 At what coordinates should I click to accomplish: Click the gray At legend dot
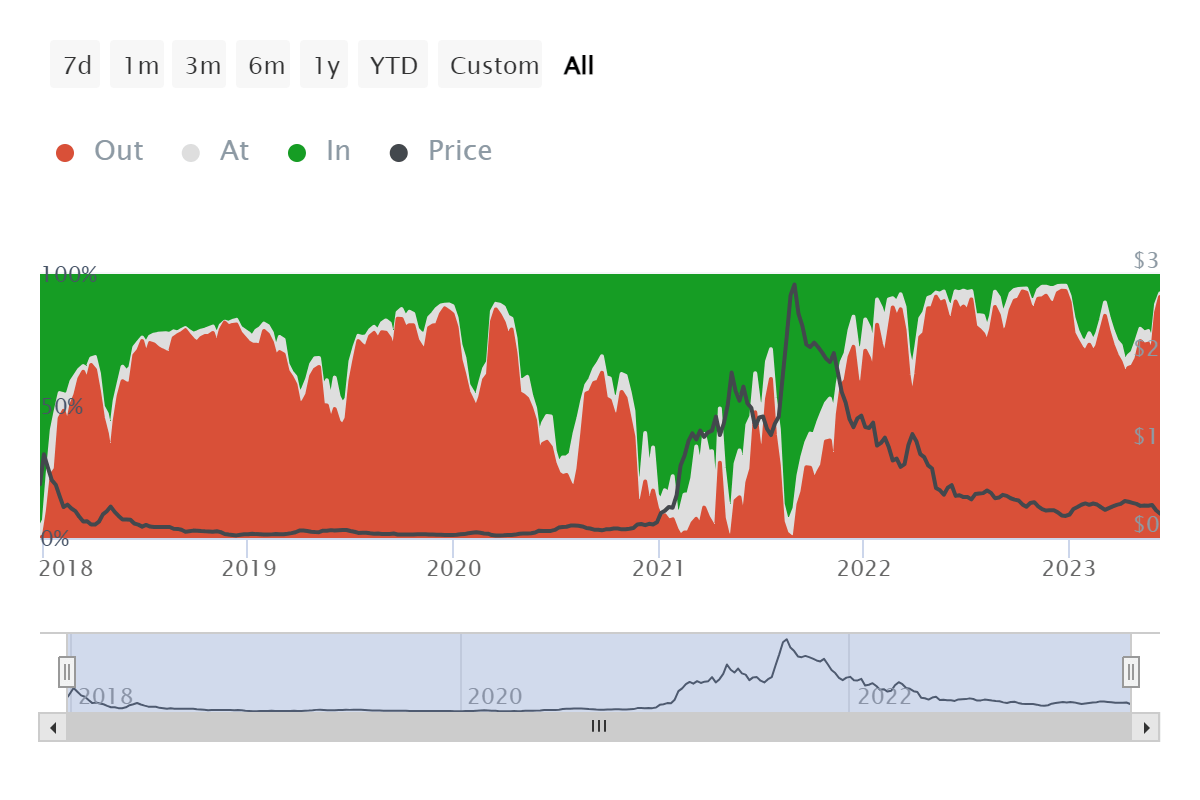pyautogui.click(x=191, y=151)
